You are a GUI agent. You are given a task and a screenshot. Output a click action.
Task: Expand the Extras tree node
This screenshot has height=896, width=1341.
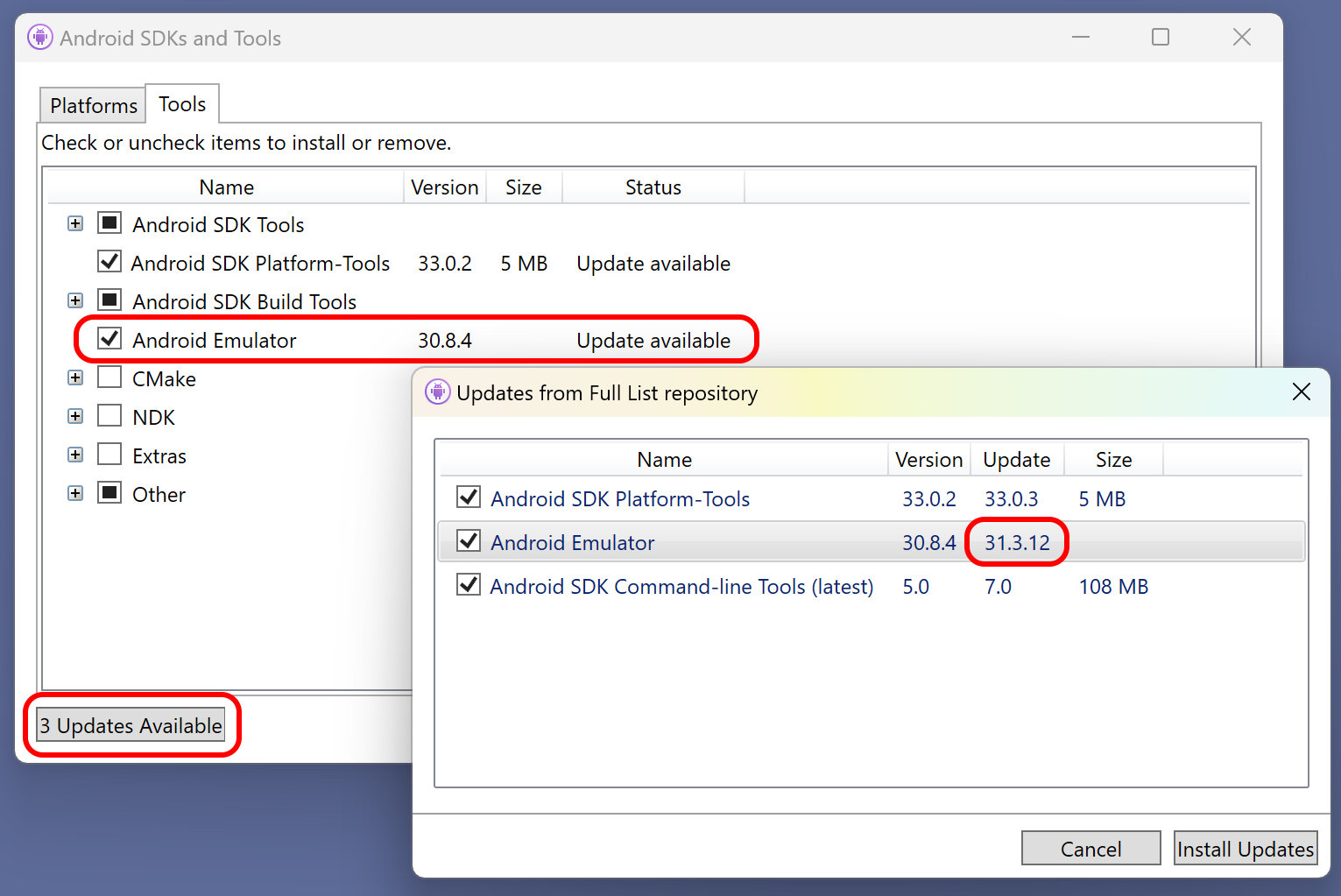tap(74, 454)
